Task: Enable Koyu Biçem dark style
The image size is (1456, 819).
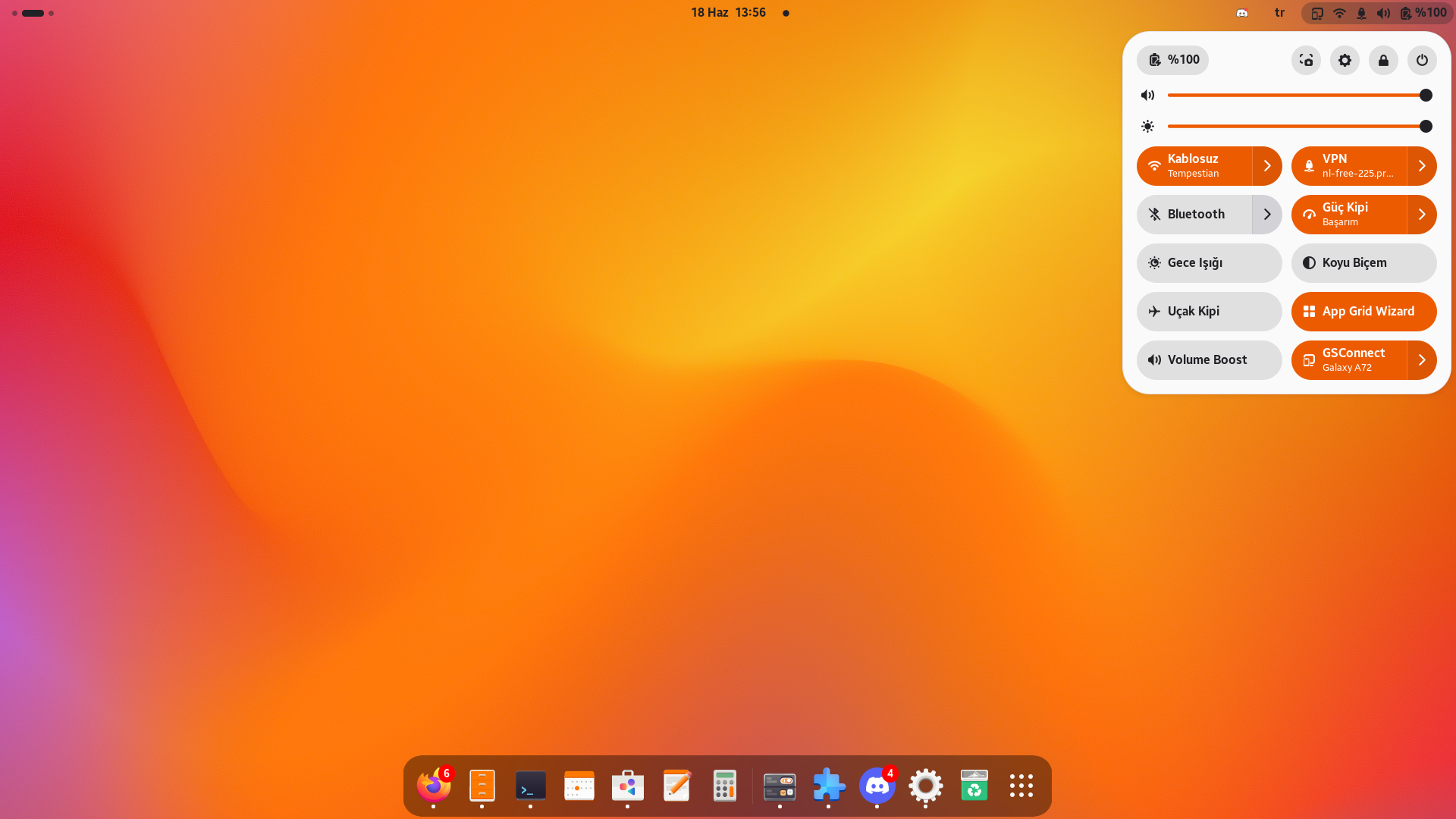Action: click(x=1363, y=262)
